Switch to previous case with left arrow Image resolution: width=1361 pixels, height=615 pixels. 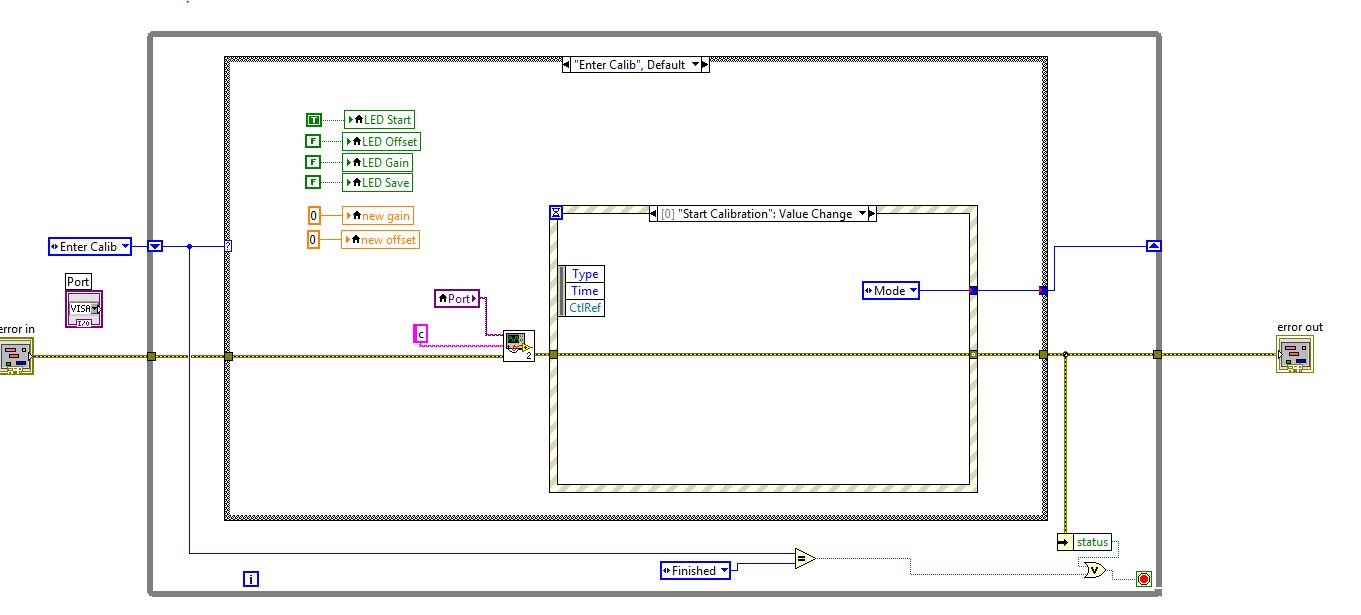[x=567, y=64]
